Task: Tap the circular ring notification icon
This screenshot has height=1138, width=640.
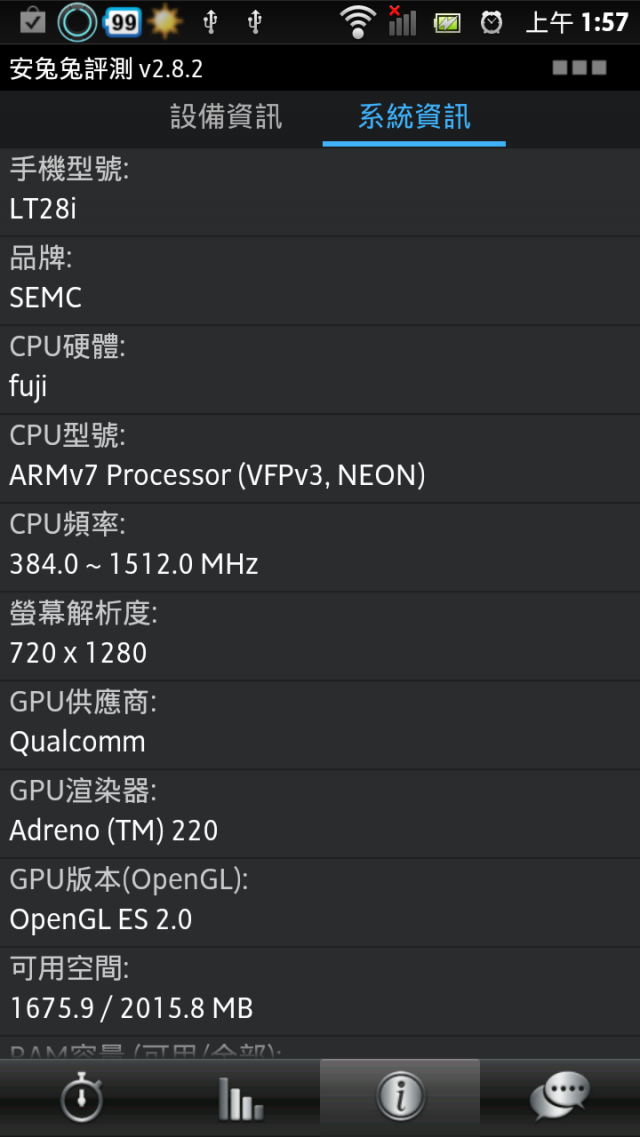Action: coord(77,22)
